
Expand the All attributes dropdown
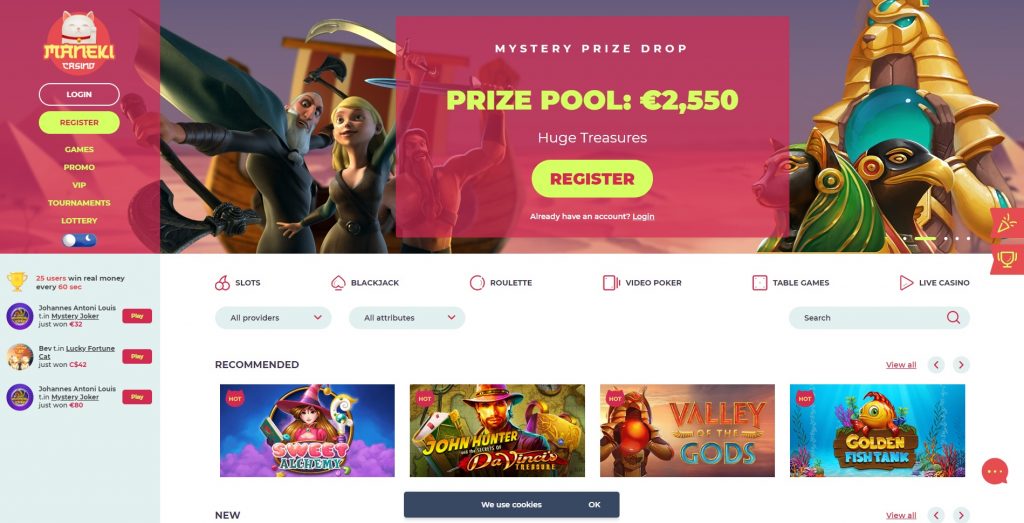[x=407, y=318]
